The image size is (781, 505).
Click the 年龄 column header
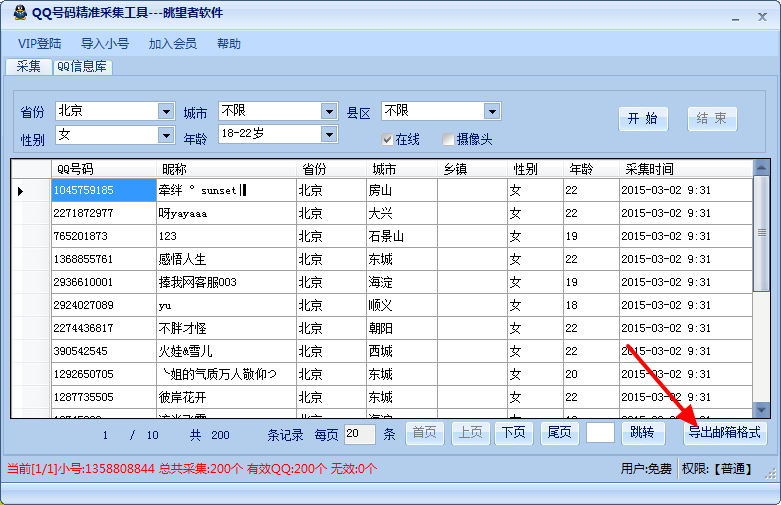pyautogui.click(x=591, y=169)
